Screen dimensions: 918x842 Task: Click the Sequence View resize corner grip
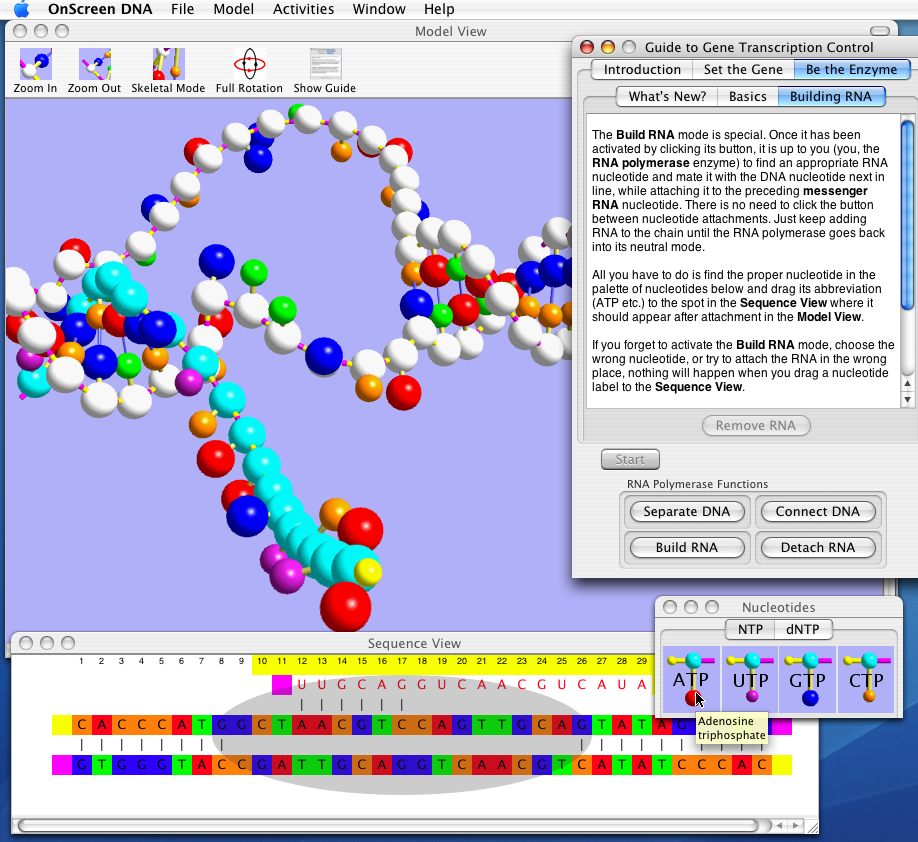click(x=812, y=826)
